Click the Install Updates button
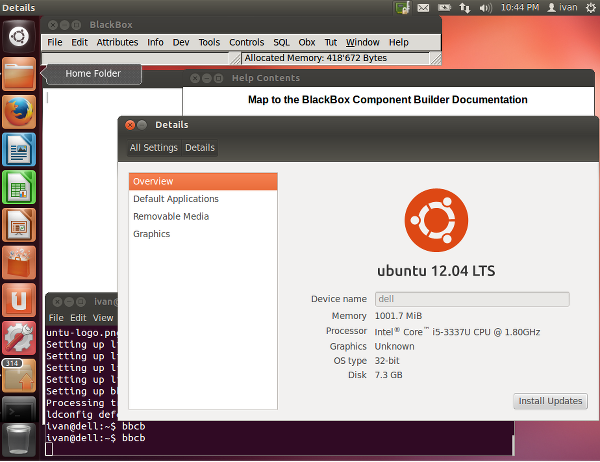 tap(550, 401)
